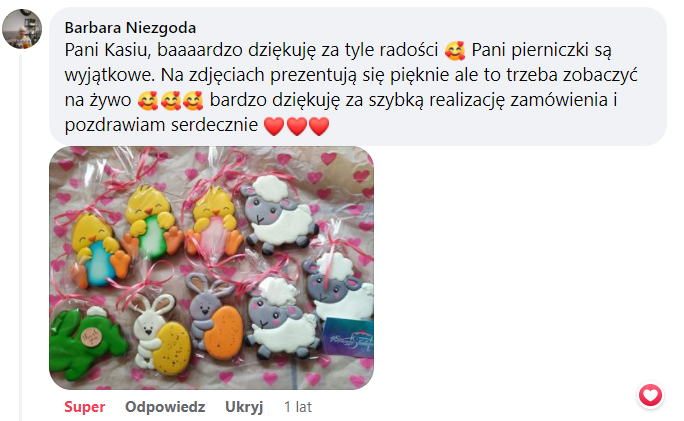
Task: Click the chick holding the pink egg
Action: click(x=214, y=222)
